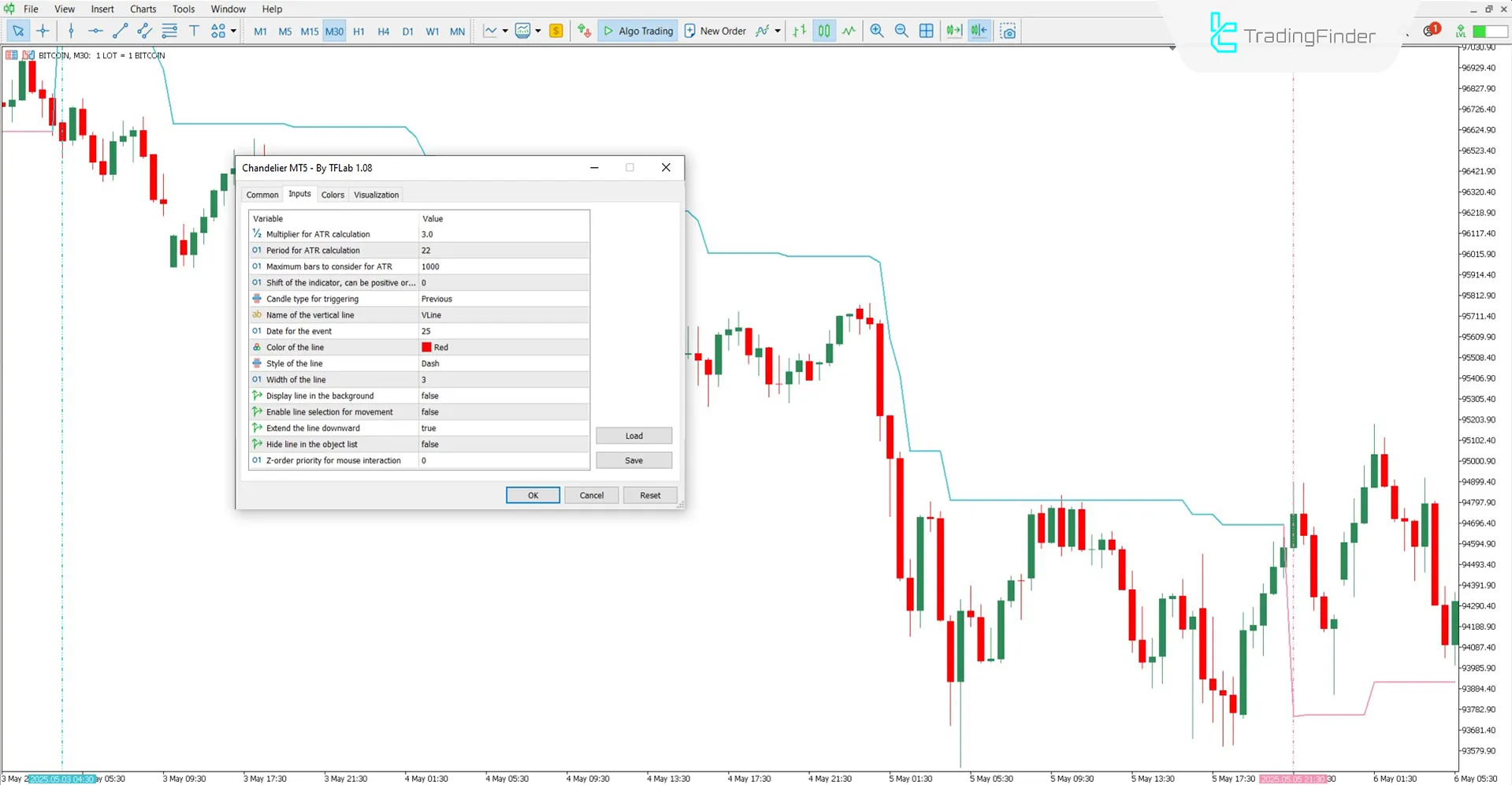Switch to the Colors tab
The height and width of the screenshot is (785, 1512).
(332, 195)
